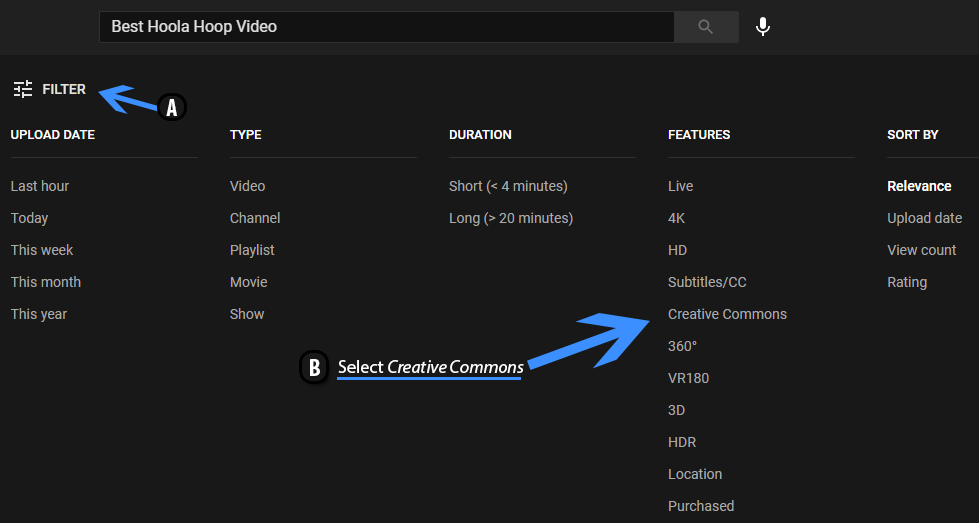This screenshot has width=979, height=523.
Task: Select the Live feature filter
Action: tap(681, 186)
